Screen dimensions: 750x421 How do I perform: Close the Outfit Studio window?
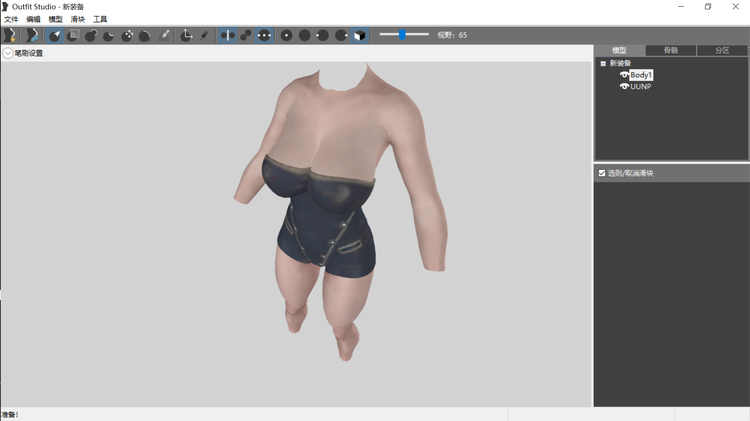click(736, 7)
